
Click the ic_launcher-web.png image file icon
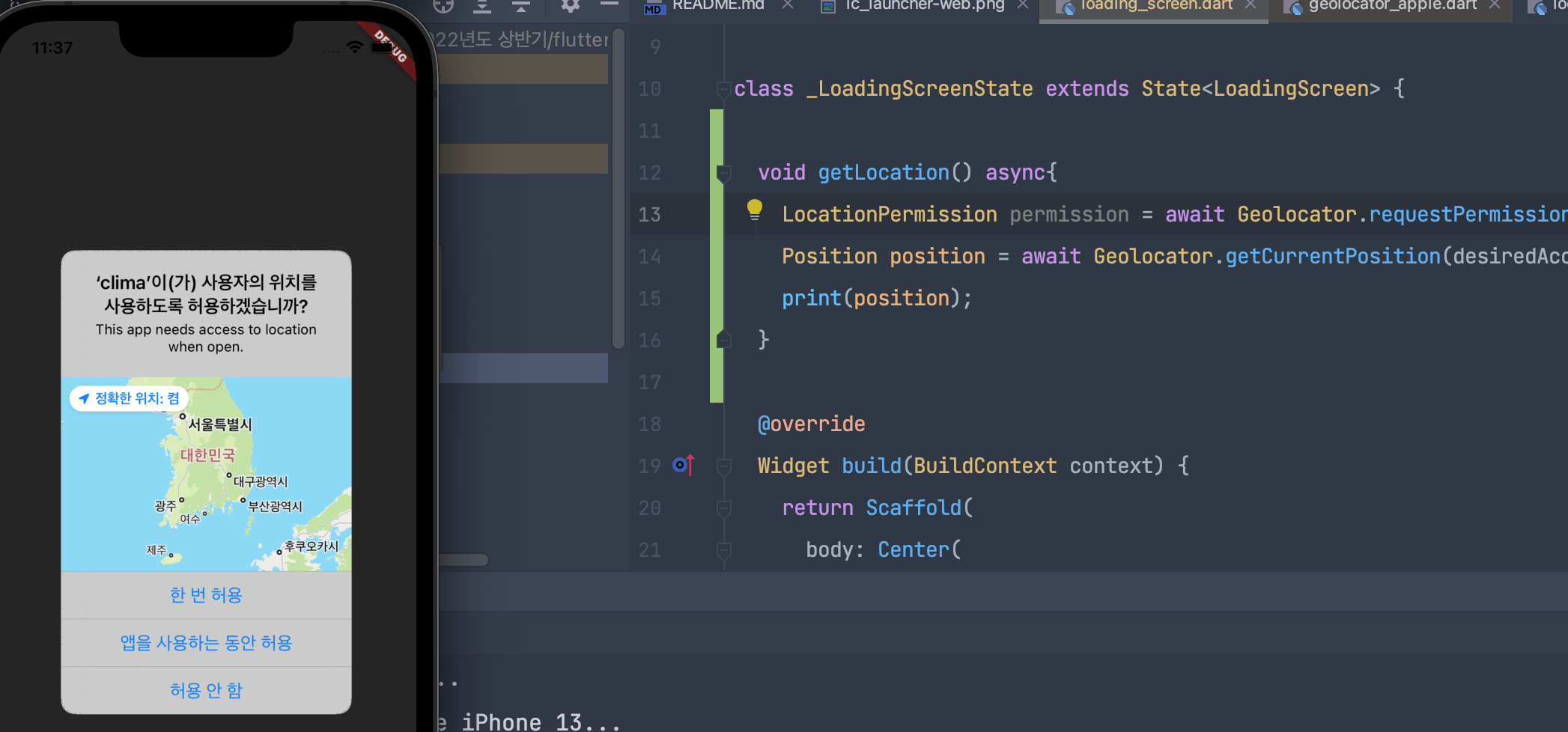click(827, 7)
